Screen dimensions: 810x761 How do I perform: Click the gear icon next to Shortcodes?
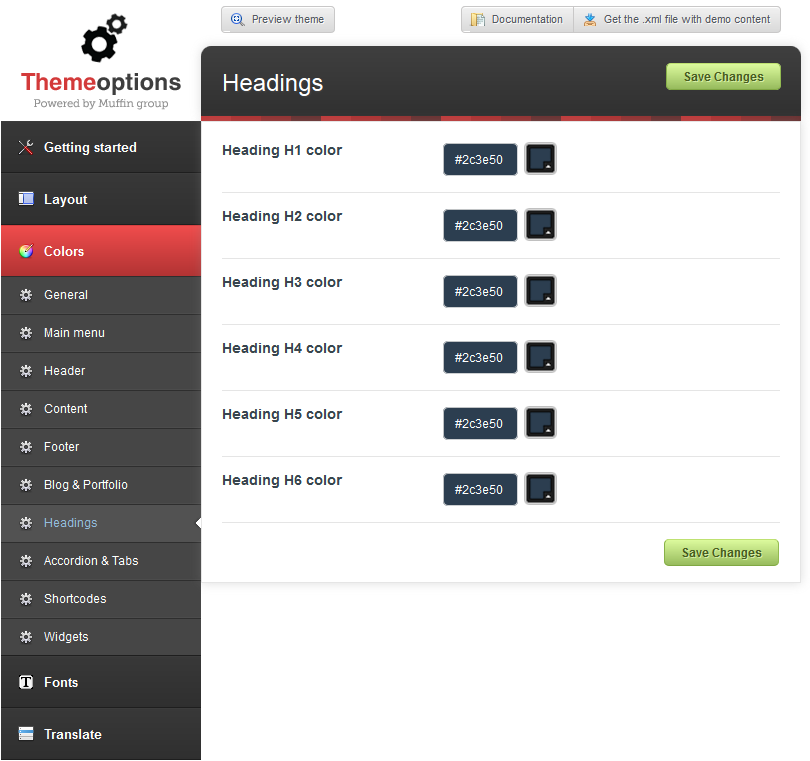(26, 599)
